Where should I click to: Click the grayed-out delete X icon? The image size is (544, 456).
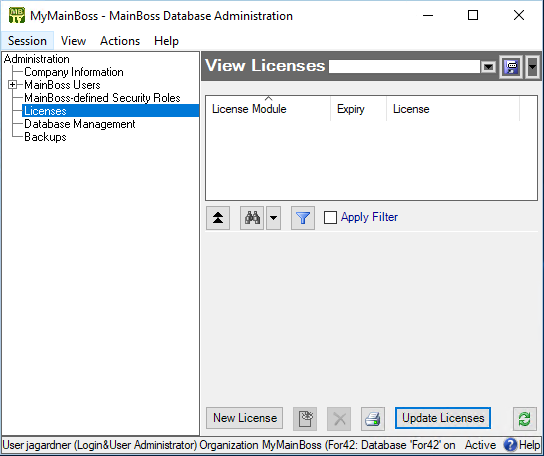[339, 419]
